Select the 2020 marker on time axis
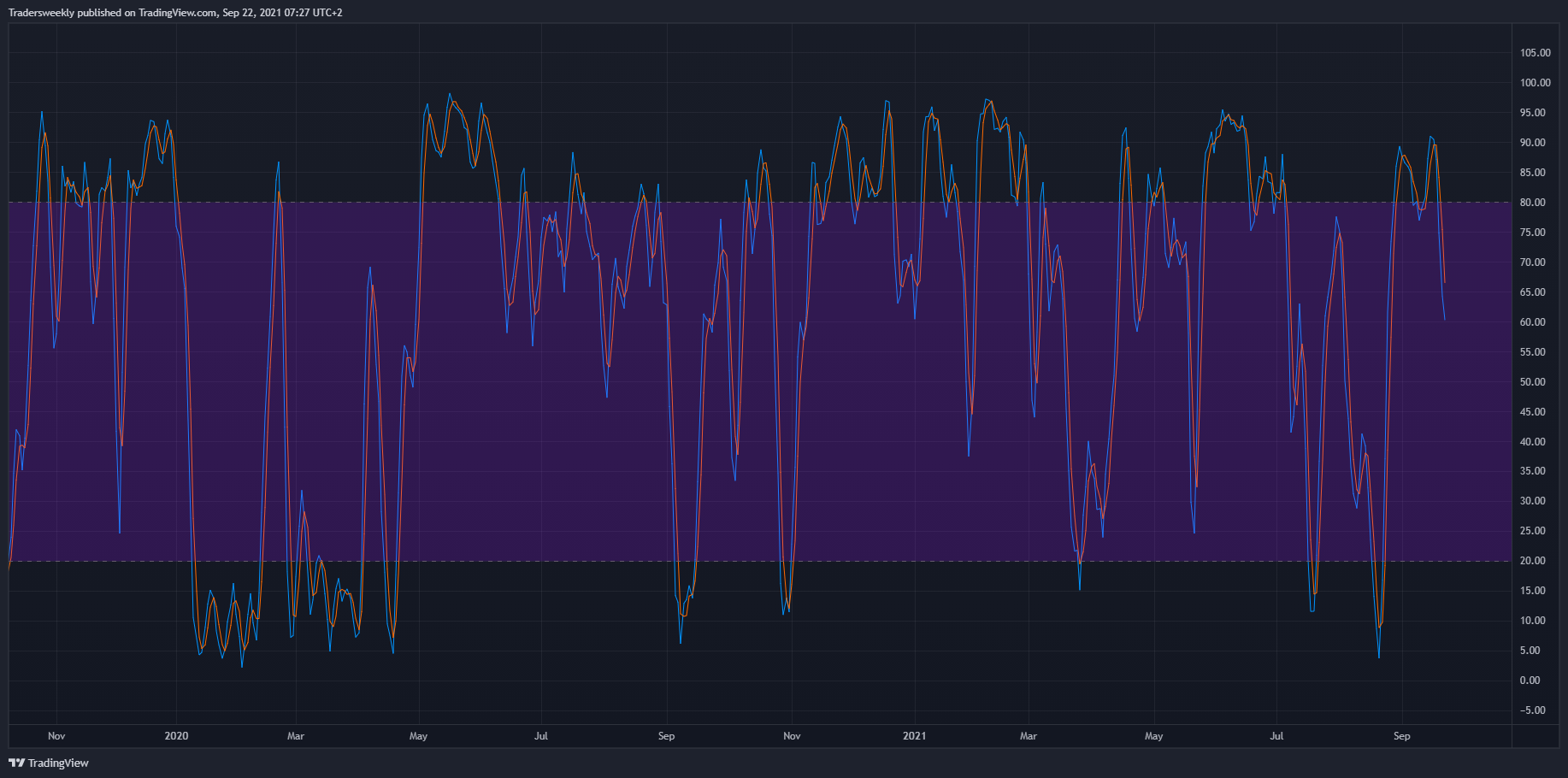Screen dimensions: 1568x778 click(176, 736)
